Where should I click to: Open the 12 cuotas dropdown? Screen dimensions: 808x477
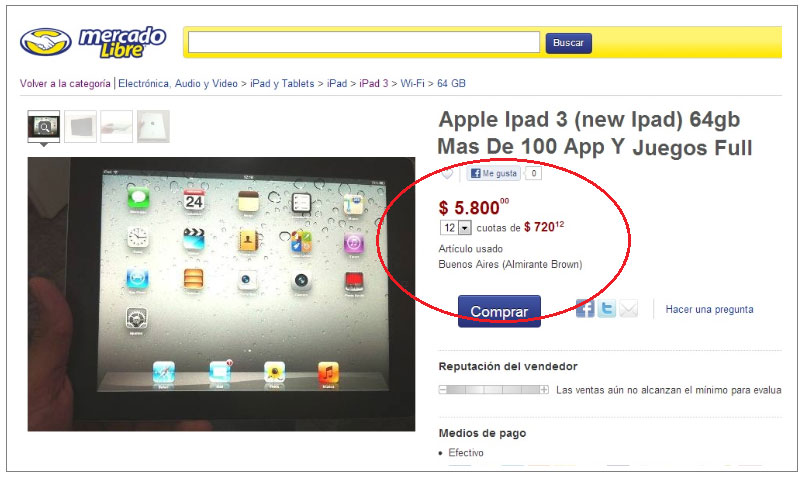click(456, 228)
